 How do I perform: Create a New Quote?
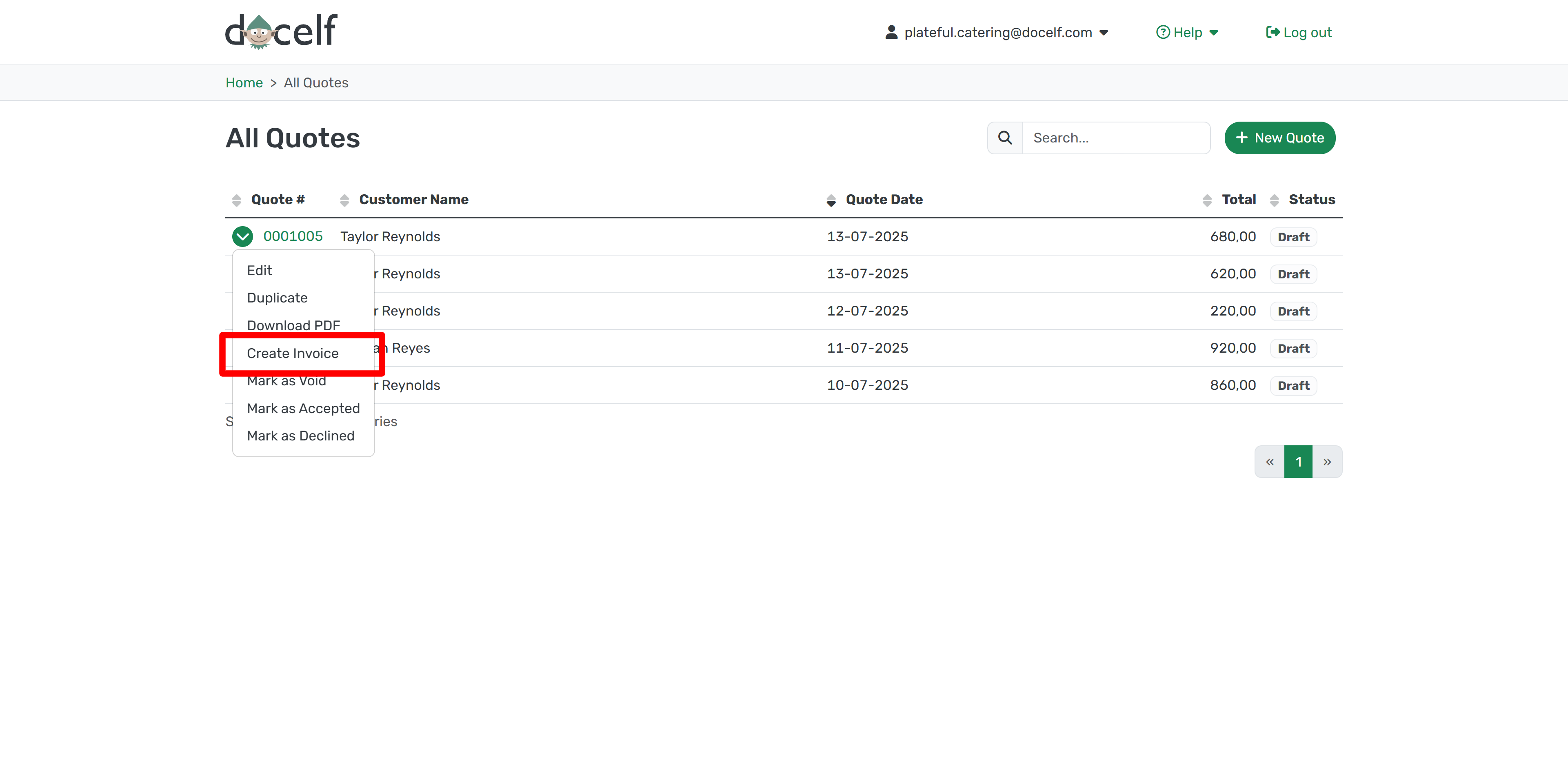pos(1279,138)
